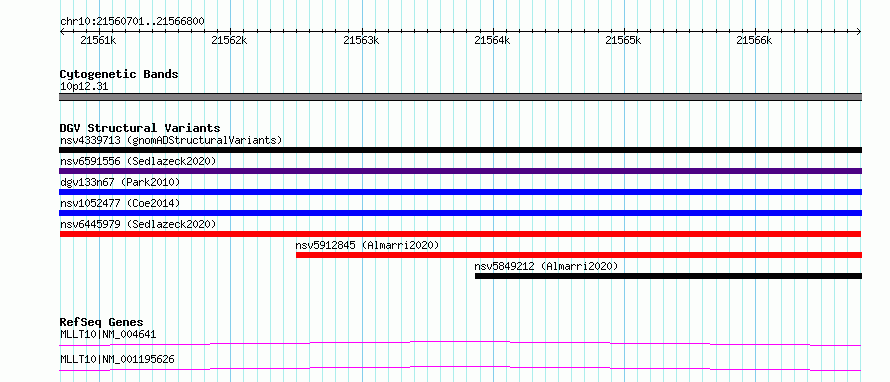
Task: Click the RefSeq Genes track title
Action: tap(101, 322)
